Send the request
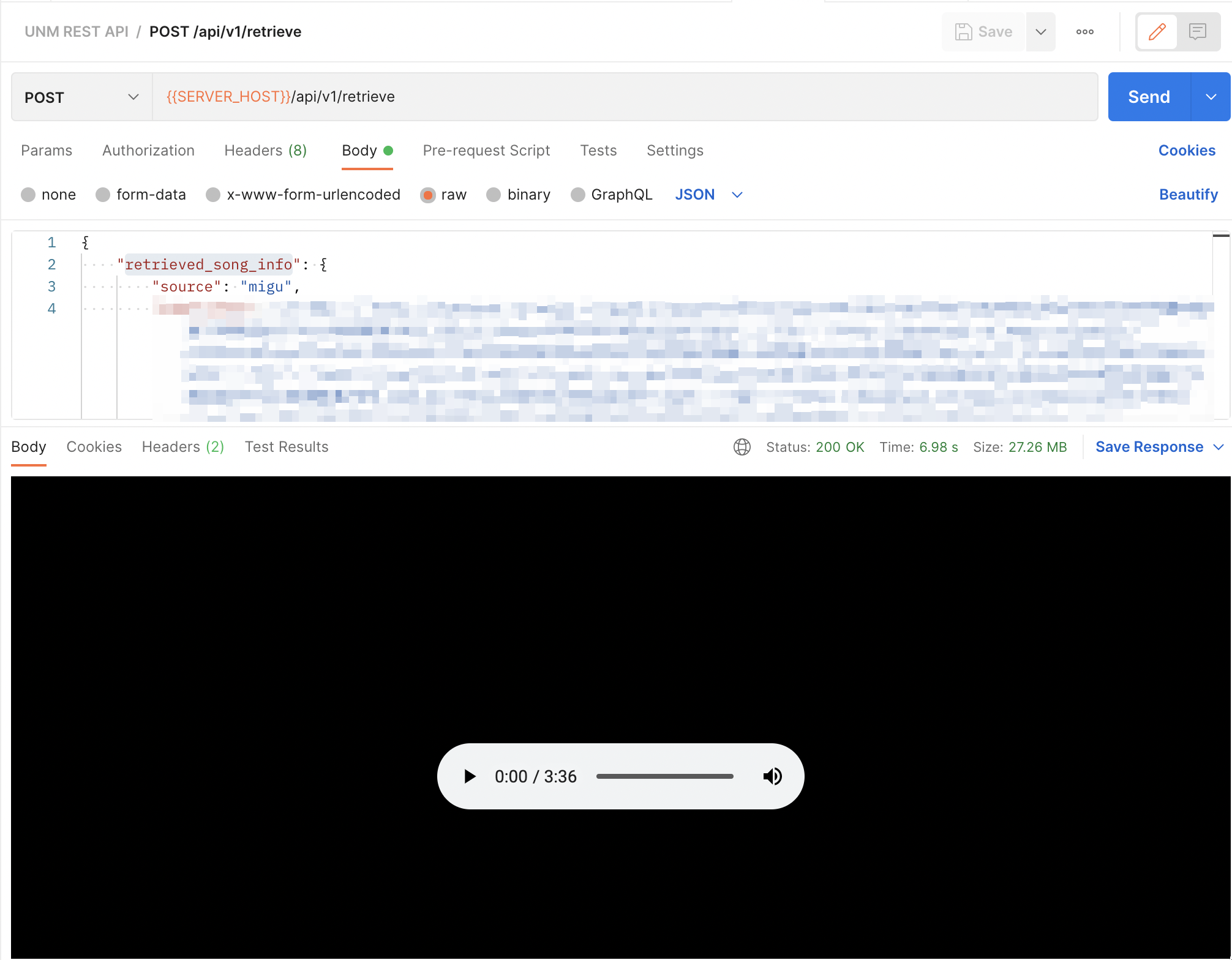1232x960 pixels. [1149, 97]
